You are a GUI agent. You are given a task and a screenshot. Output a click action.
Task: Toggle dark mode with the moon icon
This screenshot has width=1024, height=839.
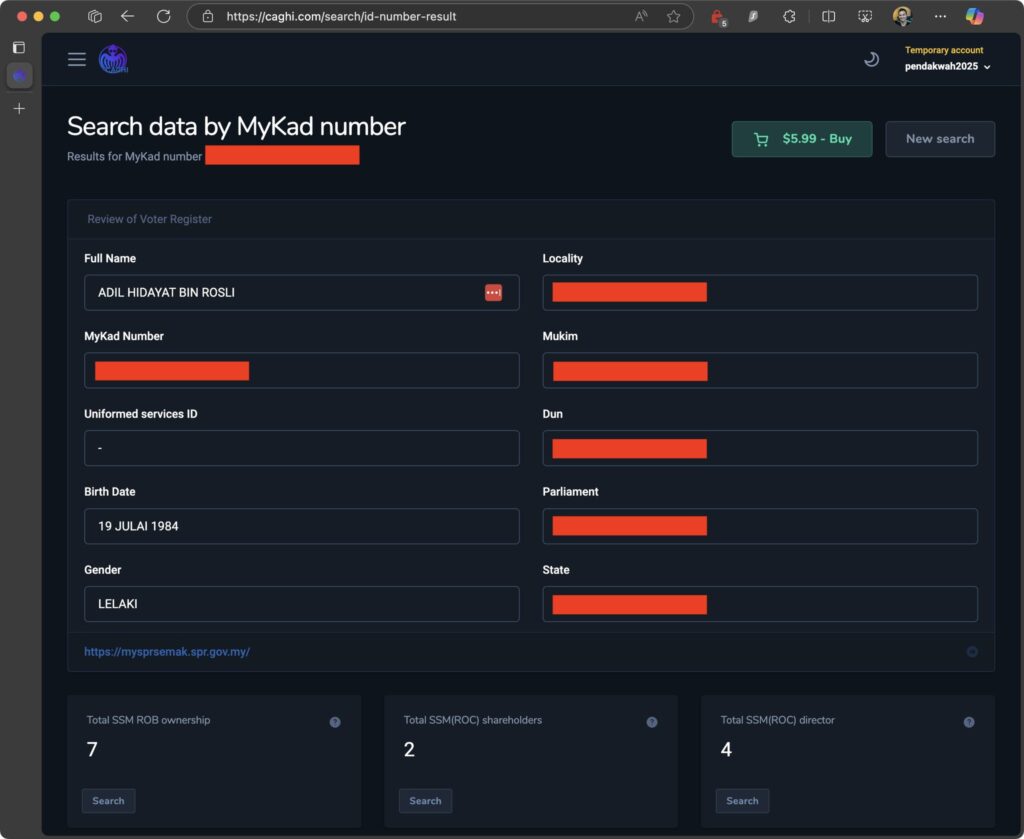point(871,60)
